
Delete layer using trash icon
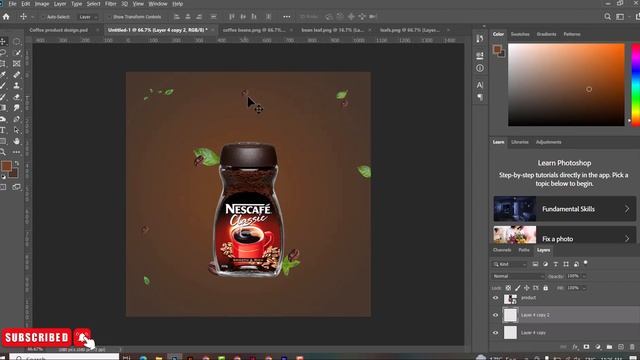[632, 347]
